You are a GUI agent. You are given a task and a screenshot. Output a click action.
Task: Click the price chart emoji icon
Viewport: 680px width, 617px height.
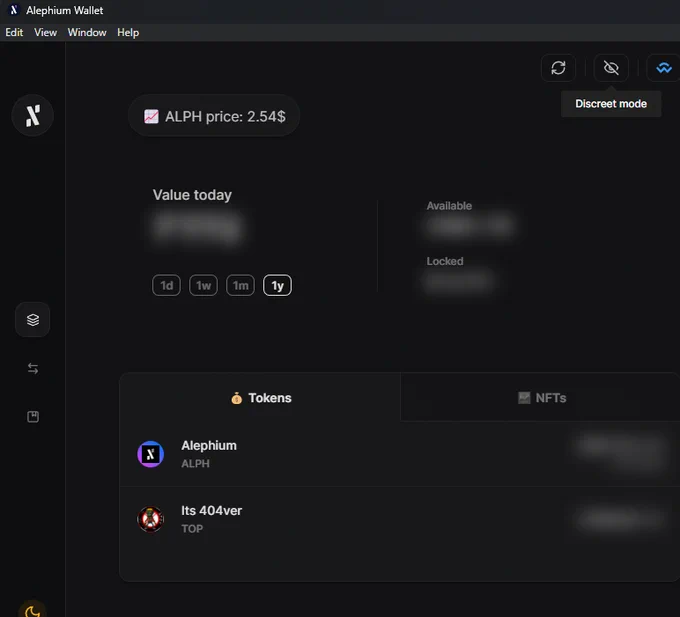(151, 116)
